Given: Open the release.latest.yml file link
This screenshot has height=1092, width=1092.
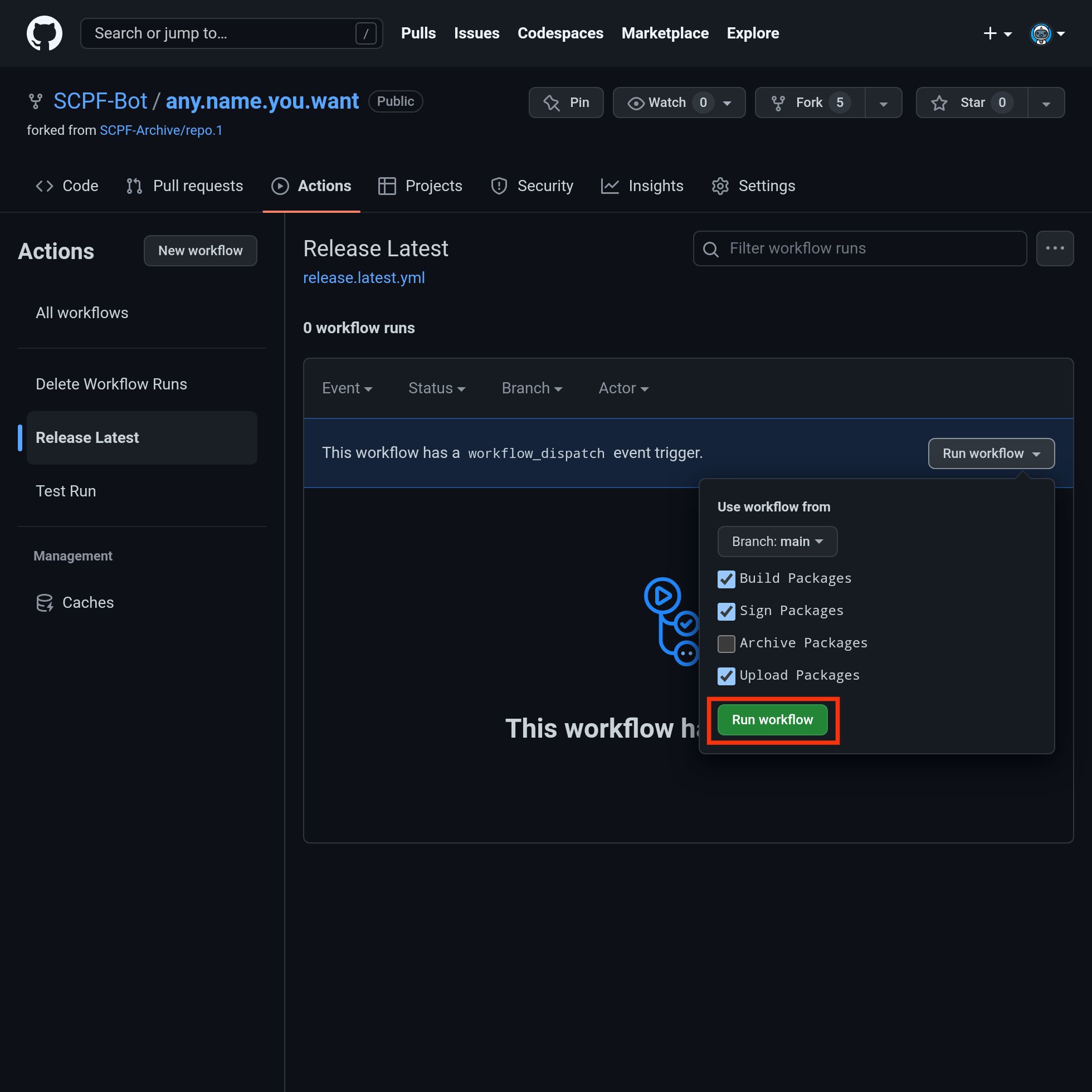Looking at the screenshot, I should (x=363, y=278).
